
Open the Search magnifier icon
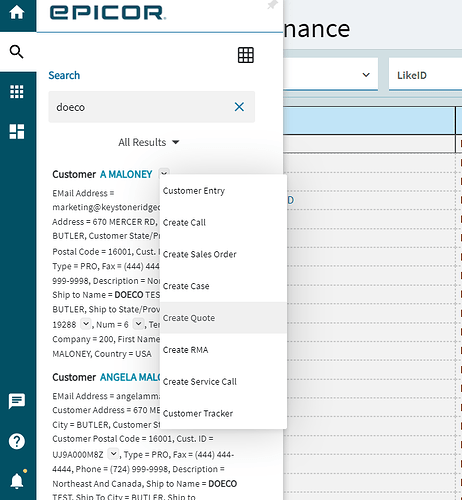17,52
